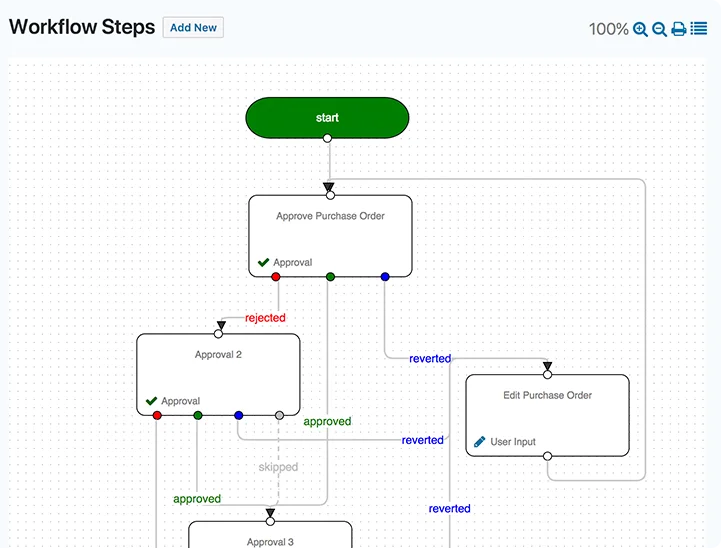The height and width of the screenshot is (548, 721).
Task: Click gray skipped connector on Approval 2
Action: coord(279,415)
